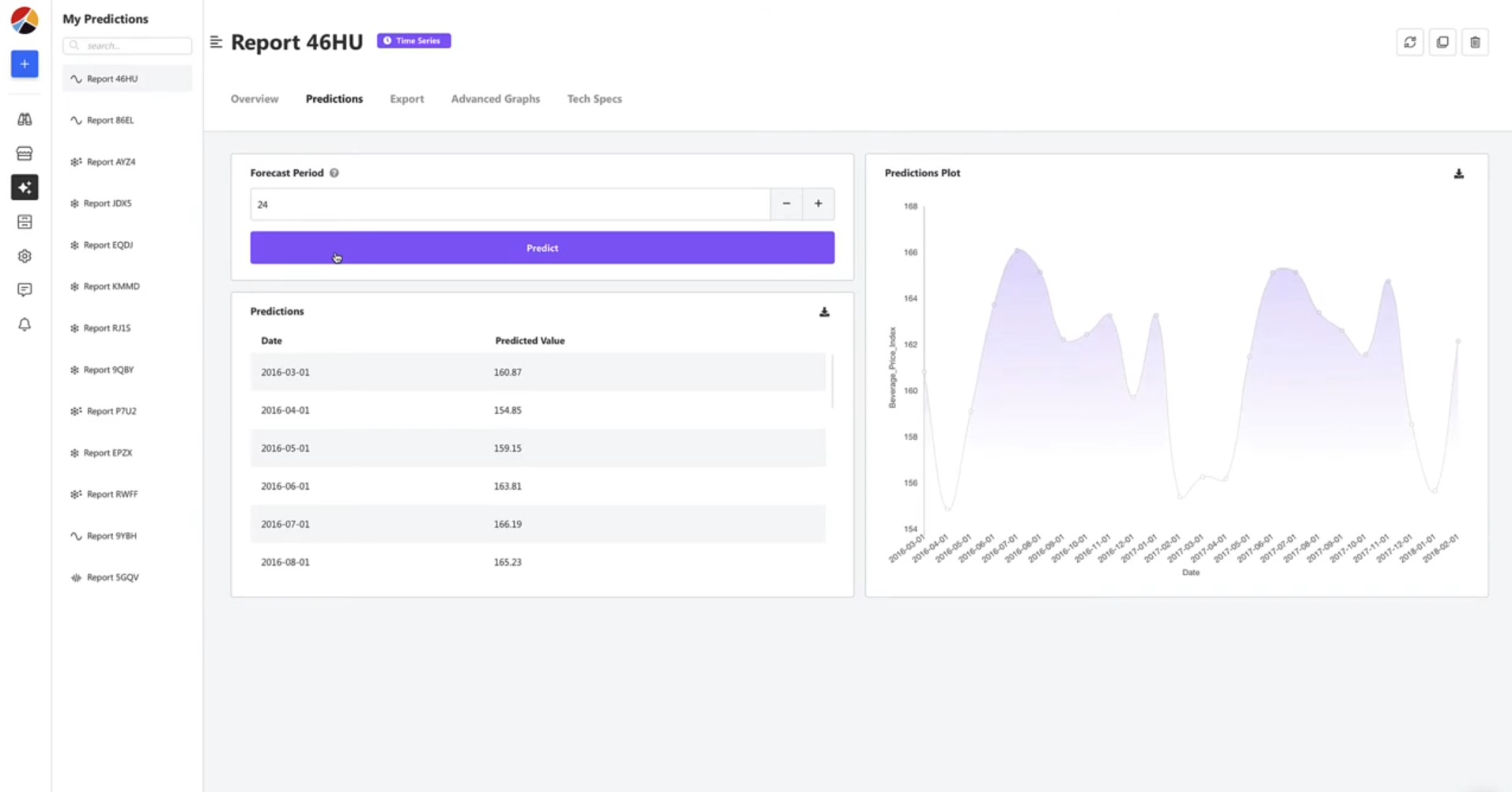Image resolution: width=1512 pixels, height=792 pixels.
Task: Open the Tech Specs tab
Action: (594, 99)
